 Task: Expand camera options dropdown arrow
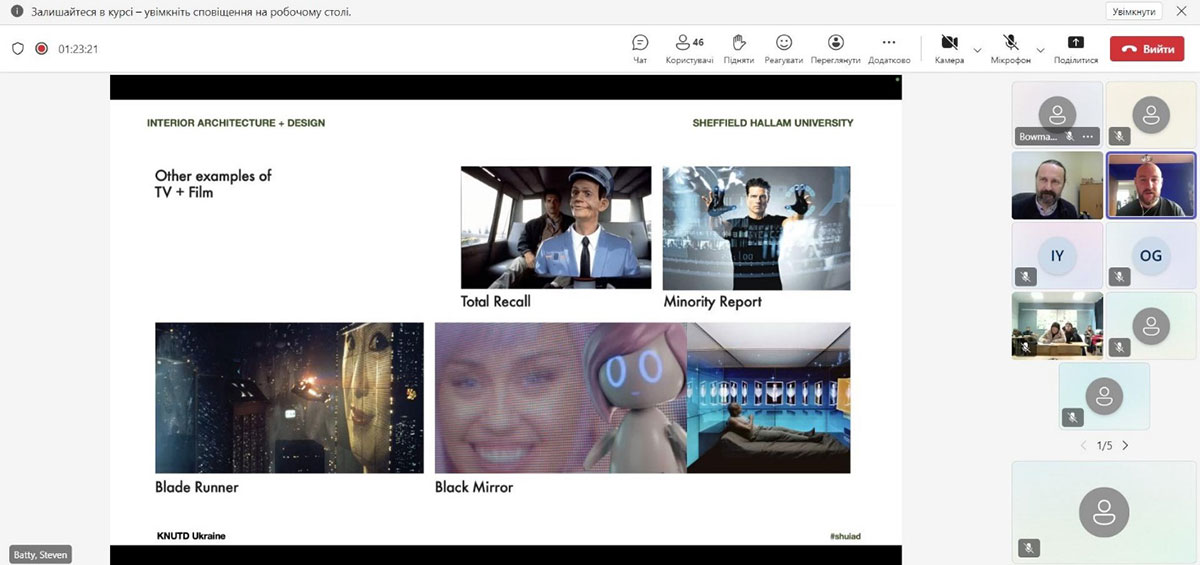977,49
